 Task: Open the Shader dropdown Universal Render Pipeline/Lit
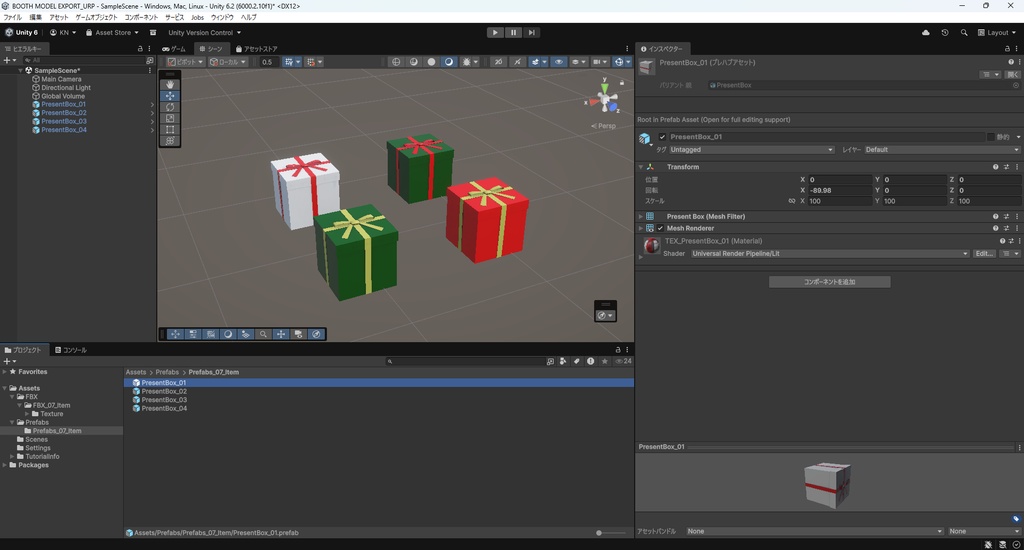pyautogui.click(x=830, y=253)
